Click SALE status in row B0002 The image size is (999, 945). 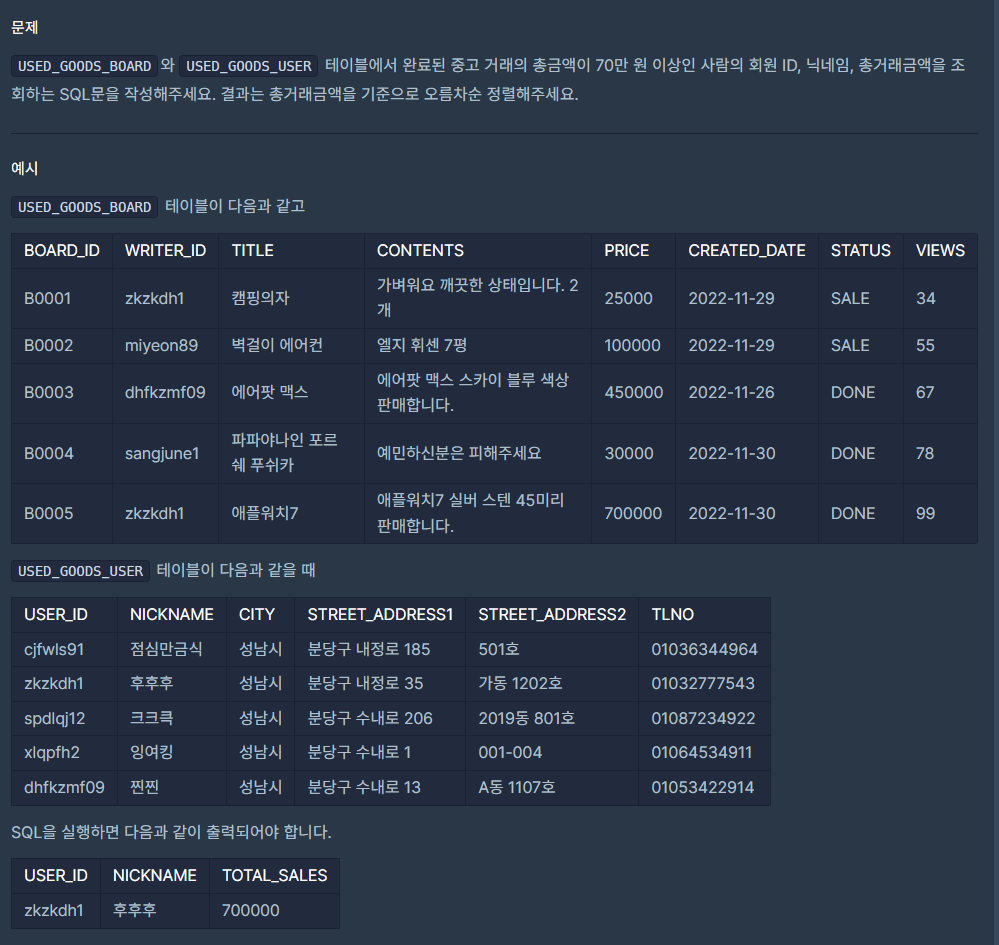[850, 345]
